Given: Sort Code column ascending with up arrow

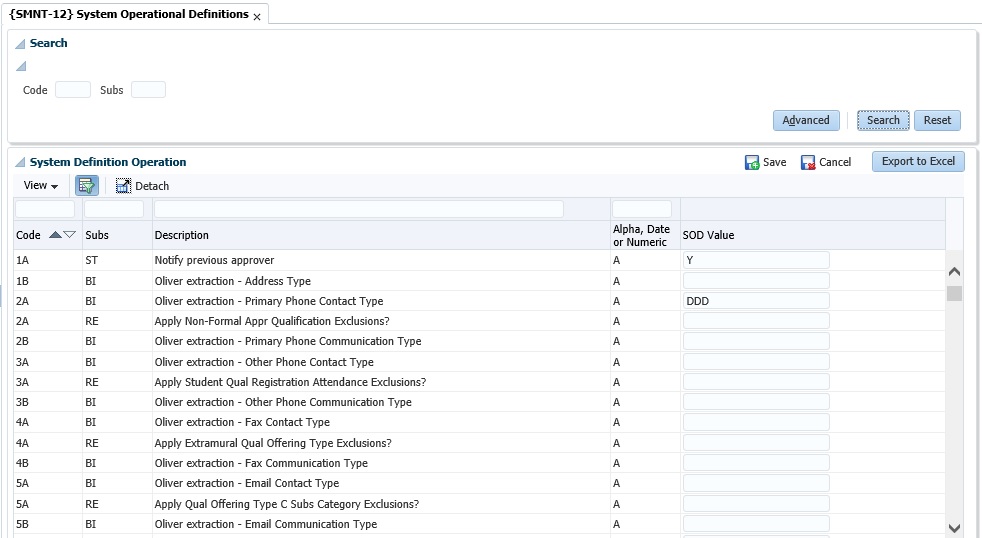Looking at the screenshot, I should coord(55,235).
